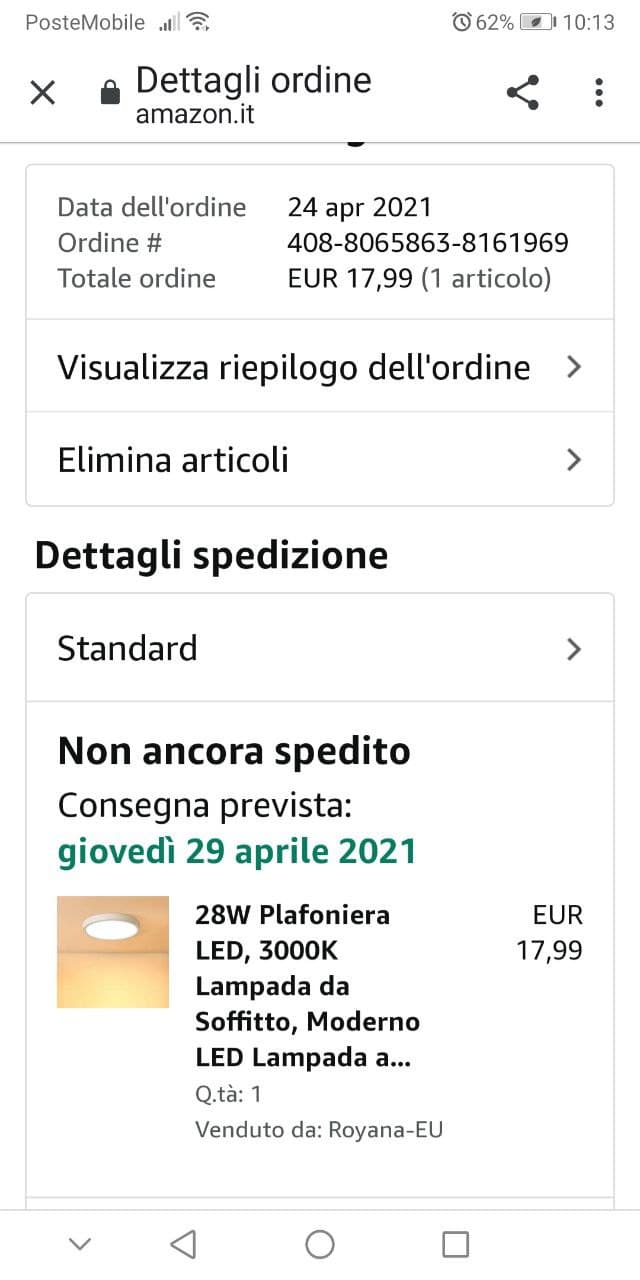Tap the ceiling lamp product thumbnail
This screenshot has height=1280, width=640.
pos(113,952)
